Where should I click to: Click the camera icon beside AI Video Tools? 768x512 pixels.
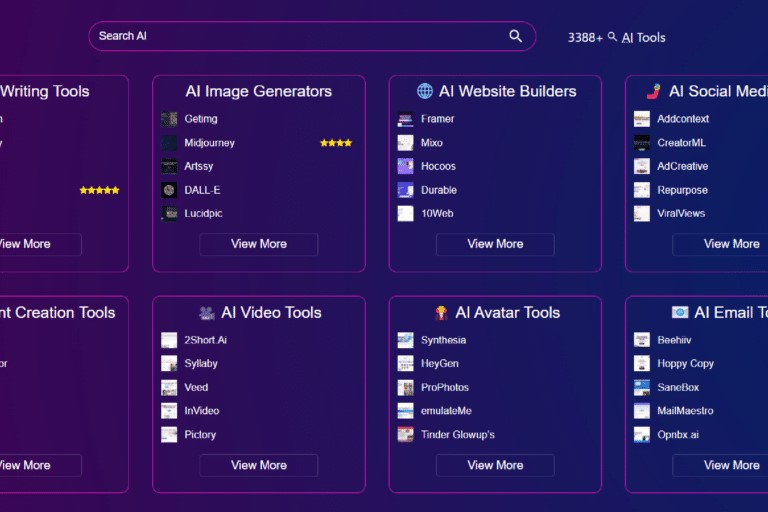207,313
